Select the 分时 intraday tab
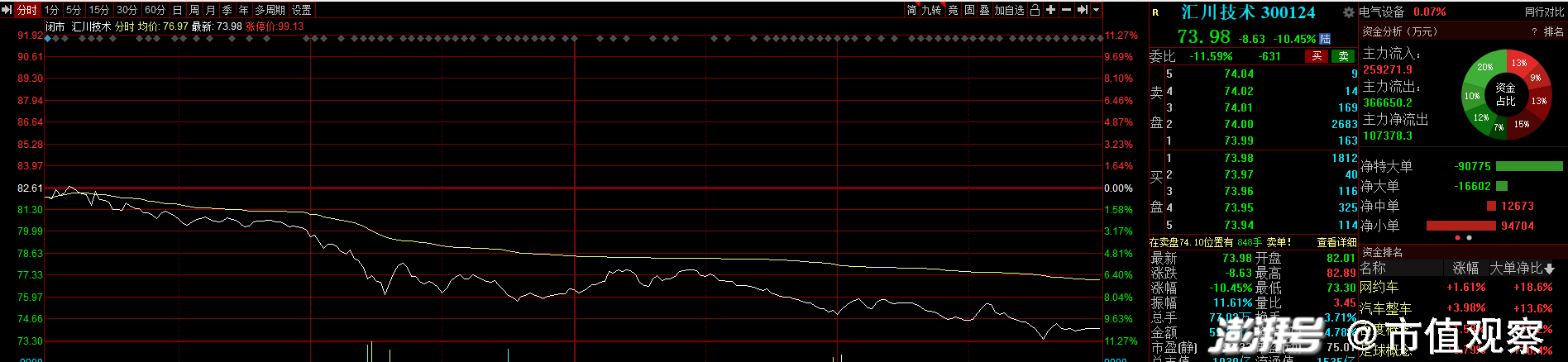 coord(27,10)
